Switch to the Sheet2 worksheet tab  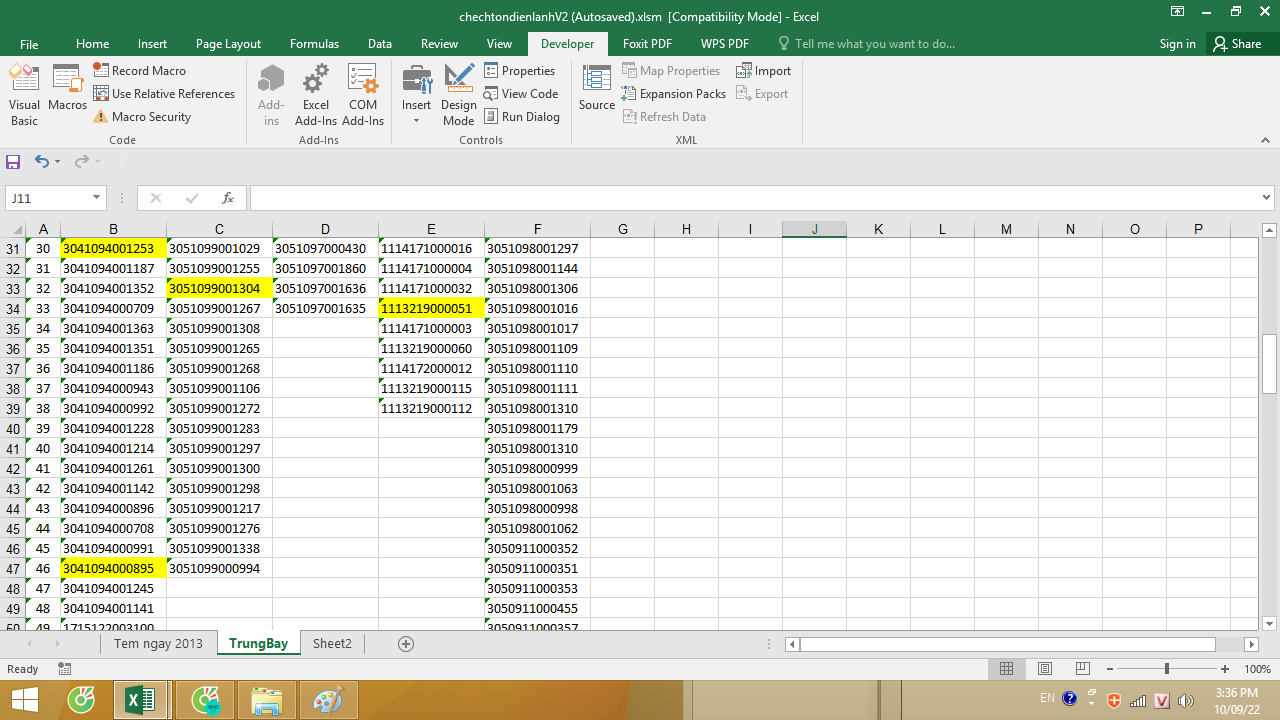[332, 644]
